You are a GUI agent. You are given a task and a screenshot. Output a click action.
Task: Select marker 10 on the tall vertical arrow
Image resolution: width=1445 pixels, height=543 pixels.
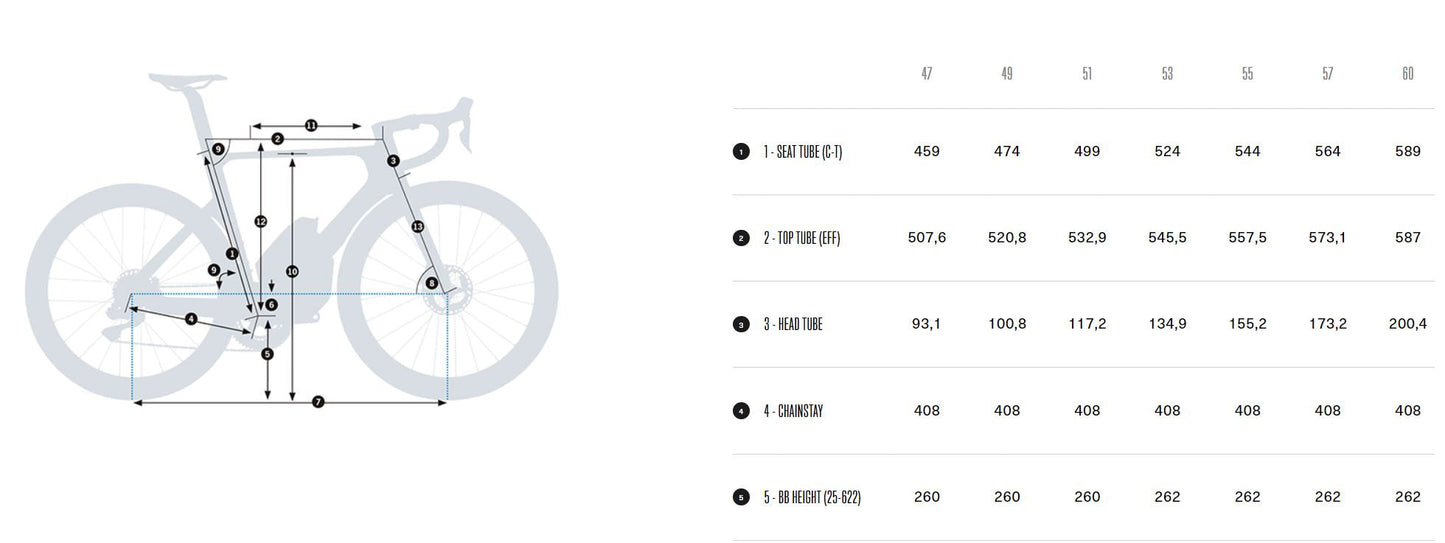tap(292, 271)
